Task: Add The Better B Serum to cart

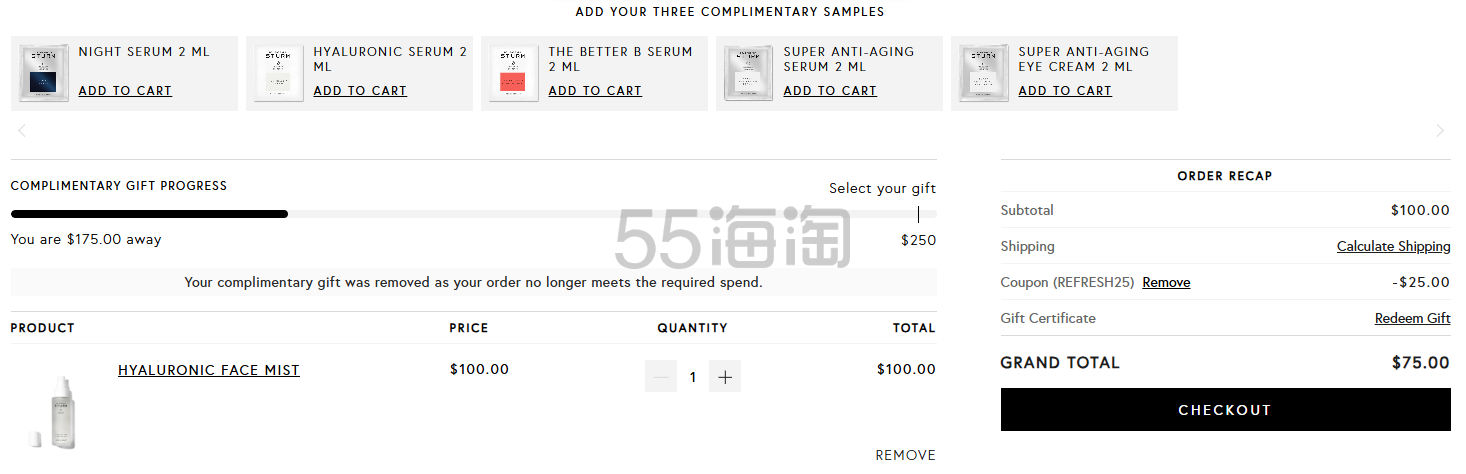Action: pos(595,91)
